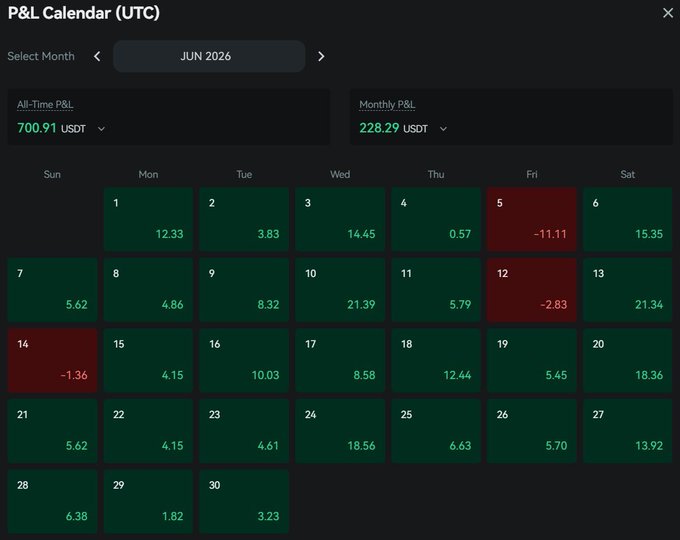The image size is (680, 540).
Task: Click the 228.29 USDT monthly value
Action: [x=393, y=128]
